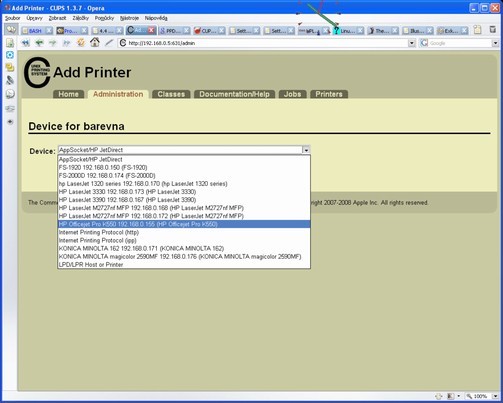503x403 pixels.
Task: Open the closed tabs trash icon
Action: coord(493,29)
